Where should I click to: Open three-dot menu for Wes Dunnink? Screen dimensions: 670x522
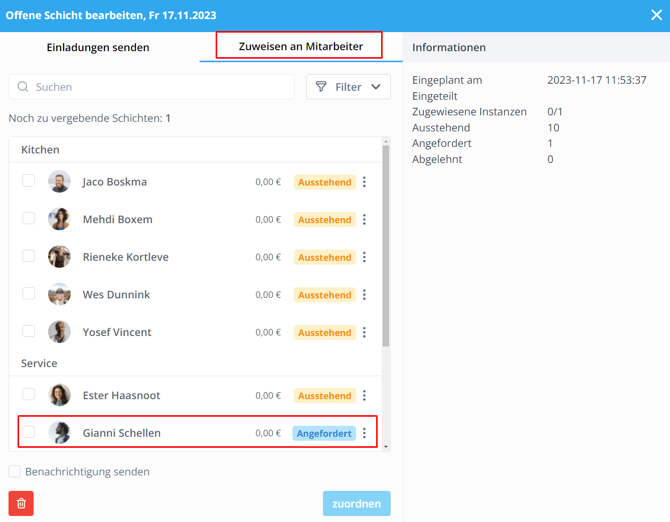tap(365, 295)
